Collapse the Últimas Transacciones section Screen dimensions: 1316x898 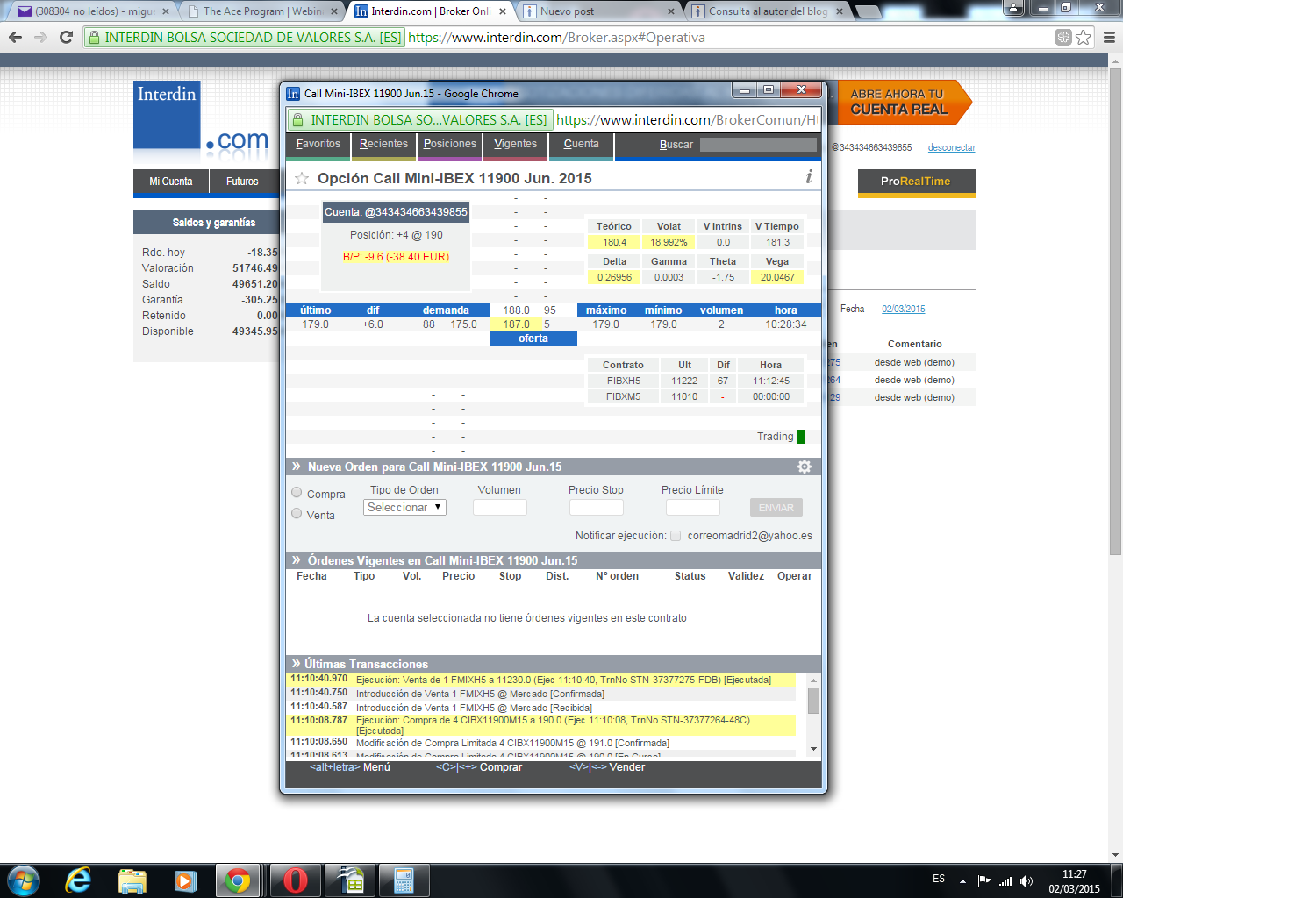pyautogui.click(x=297, y=664)
